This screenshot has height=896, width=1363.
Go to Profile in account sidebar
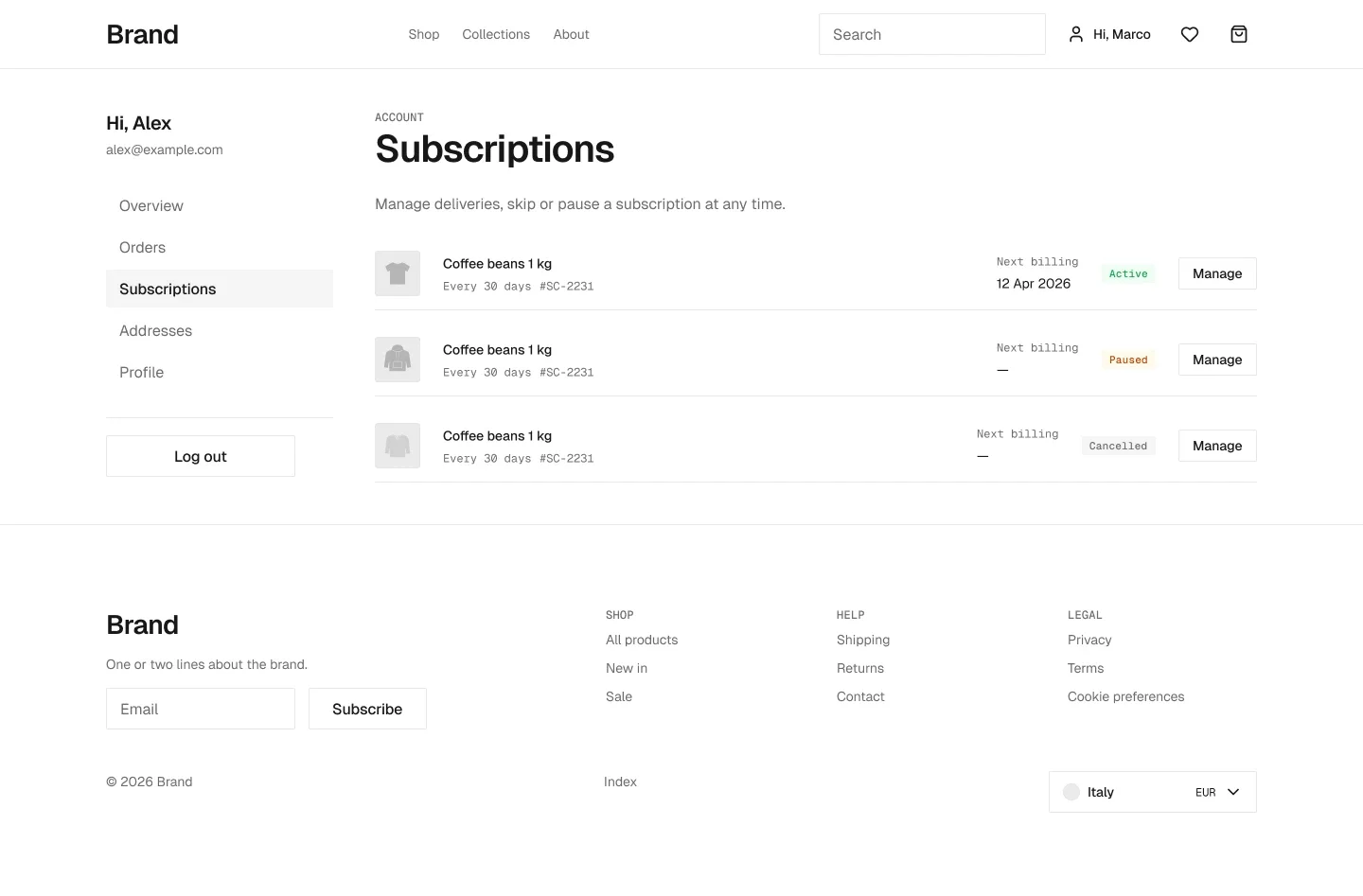pyautogui.click(x=220, y=372)
